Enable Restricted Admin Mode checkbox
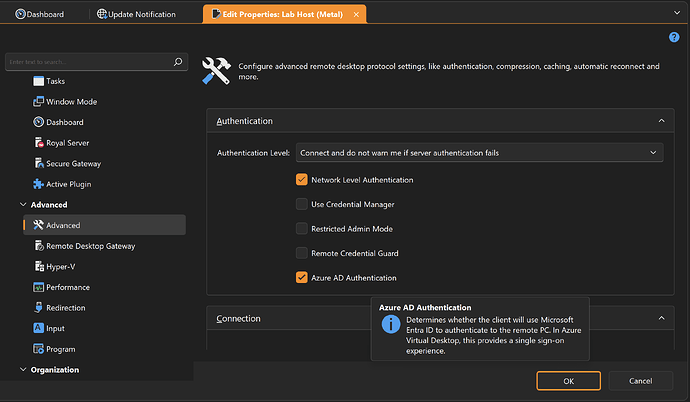The width and height of the screenshot is (690, 402). point(302,229)
